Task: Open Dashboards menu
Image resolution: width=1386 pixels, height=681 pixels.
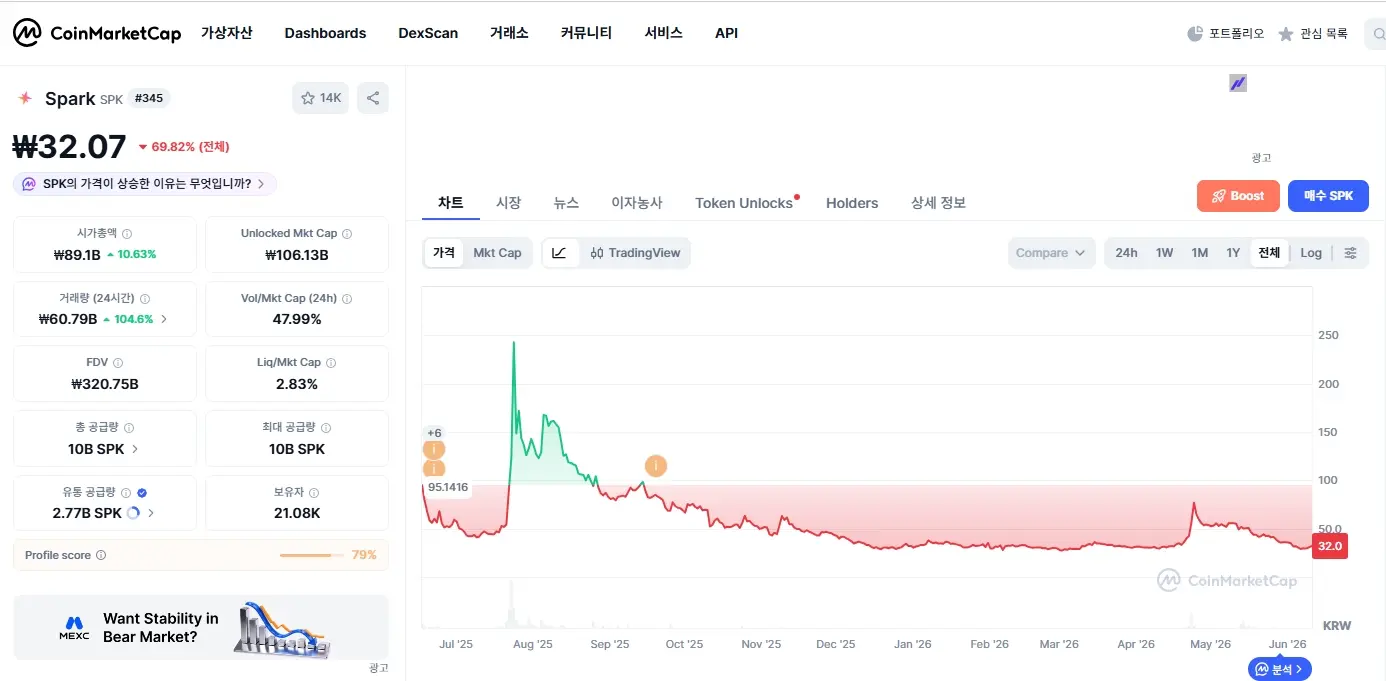Action: [x=325, y=33]
